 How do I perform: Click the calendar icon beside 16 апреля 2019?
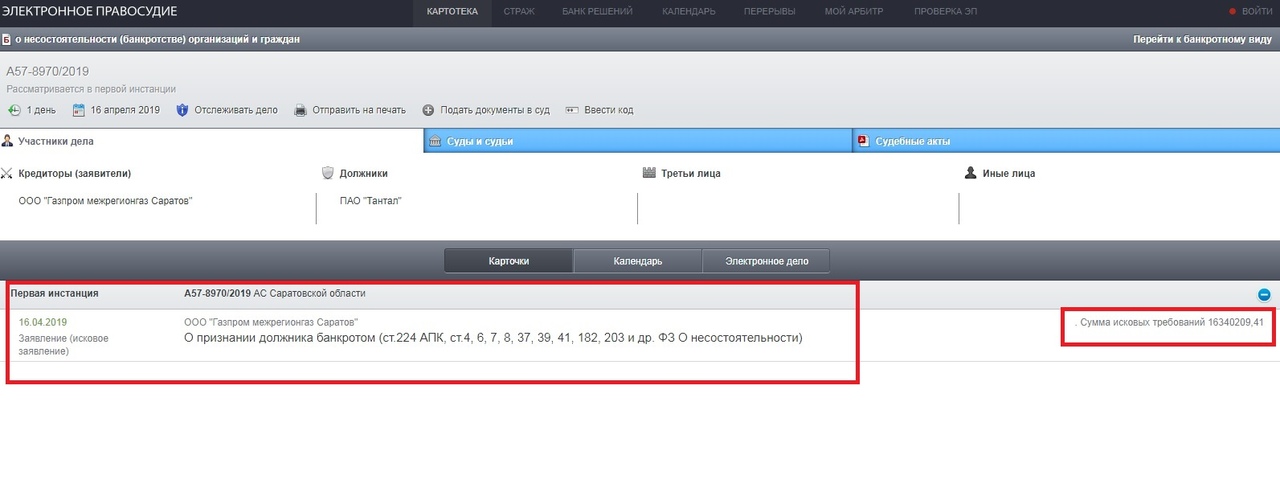[x=79, y=110]
